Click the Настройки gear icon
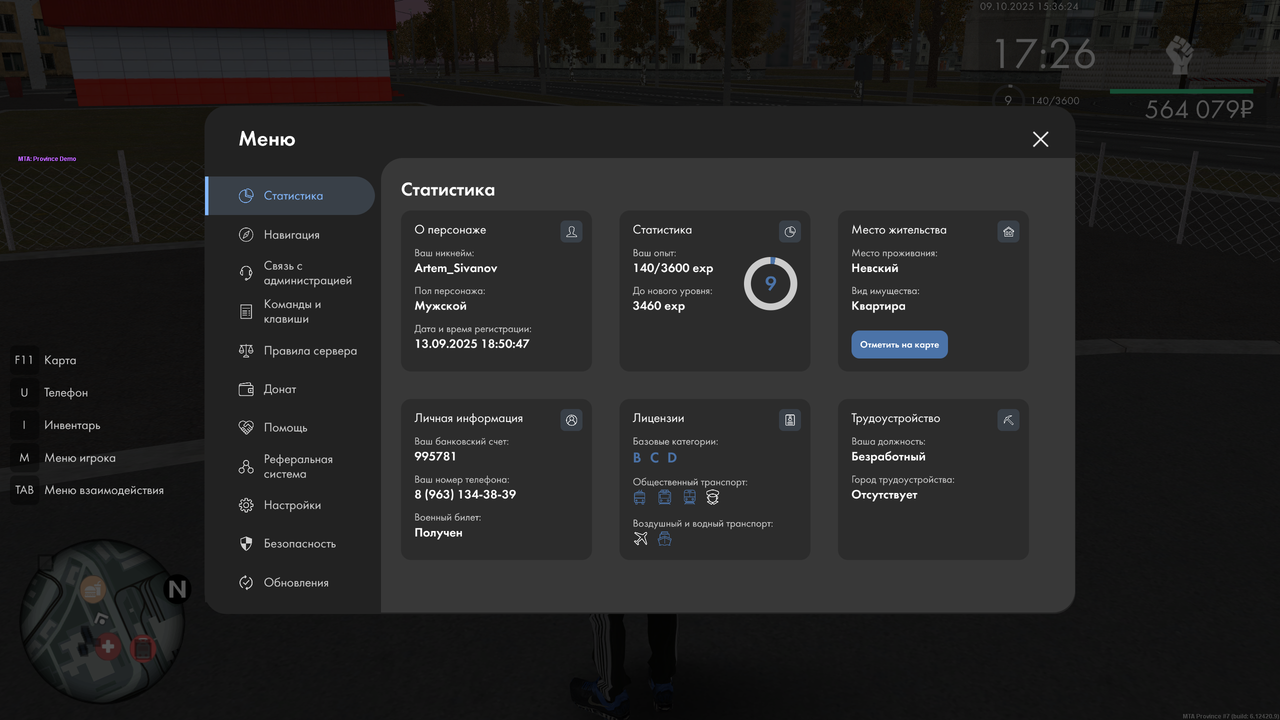Screen dimensions: 1280x720 tap(246, 506)
